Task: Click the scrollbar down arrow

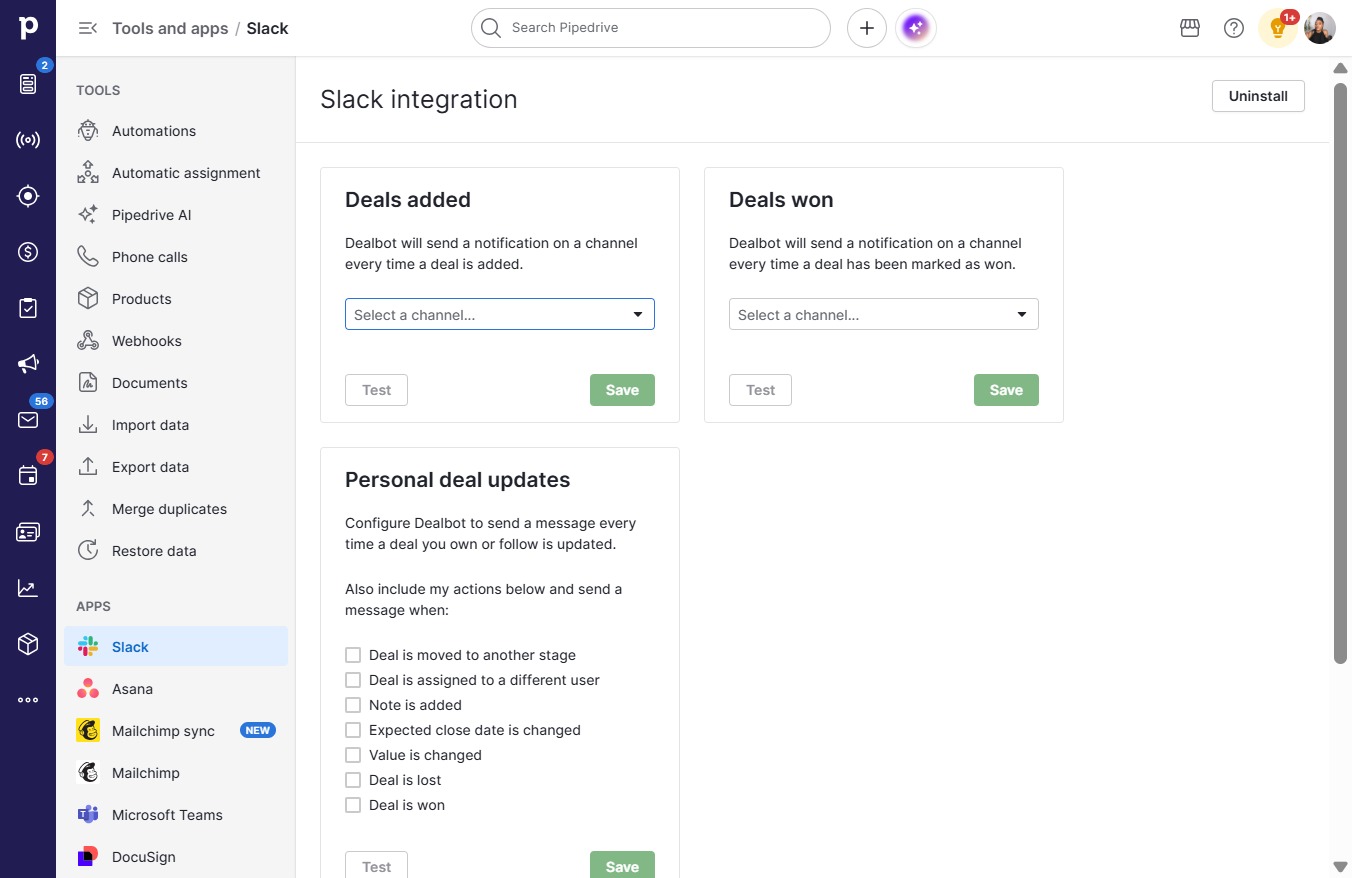Action: (x=1340, y=866)
